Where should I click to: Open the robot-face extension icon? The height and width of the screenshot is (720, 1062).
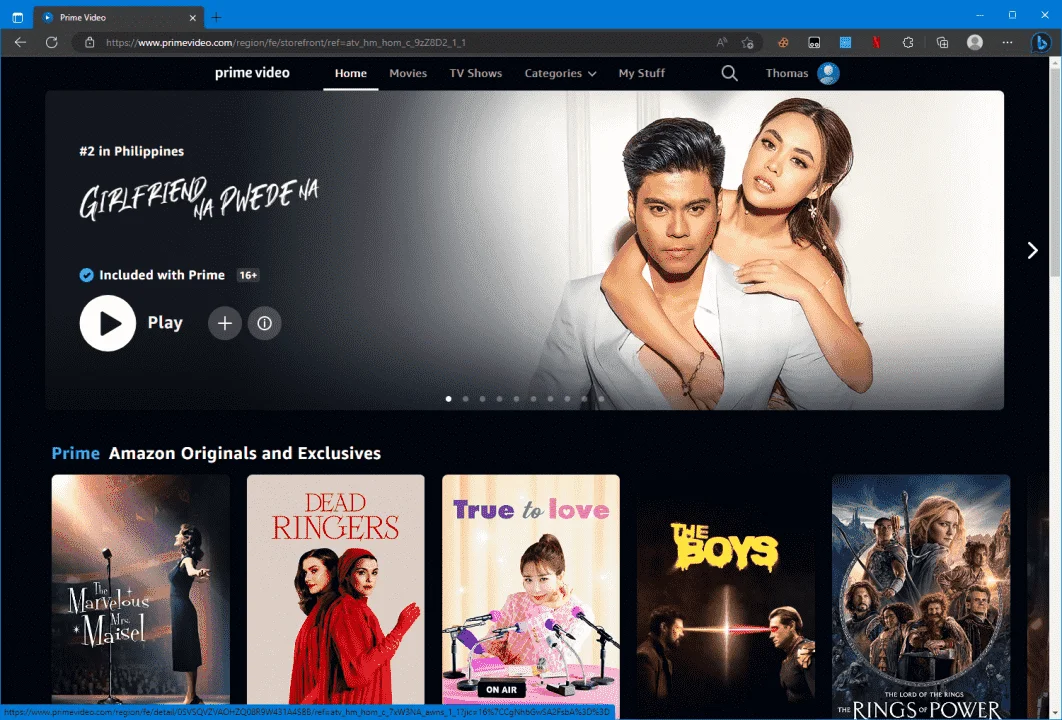click(x=814, y=42)
